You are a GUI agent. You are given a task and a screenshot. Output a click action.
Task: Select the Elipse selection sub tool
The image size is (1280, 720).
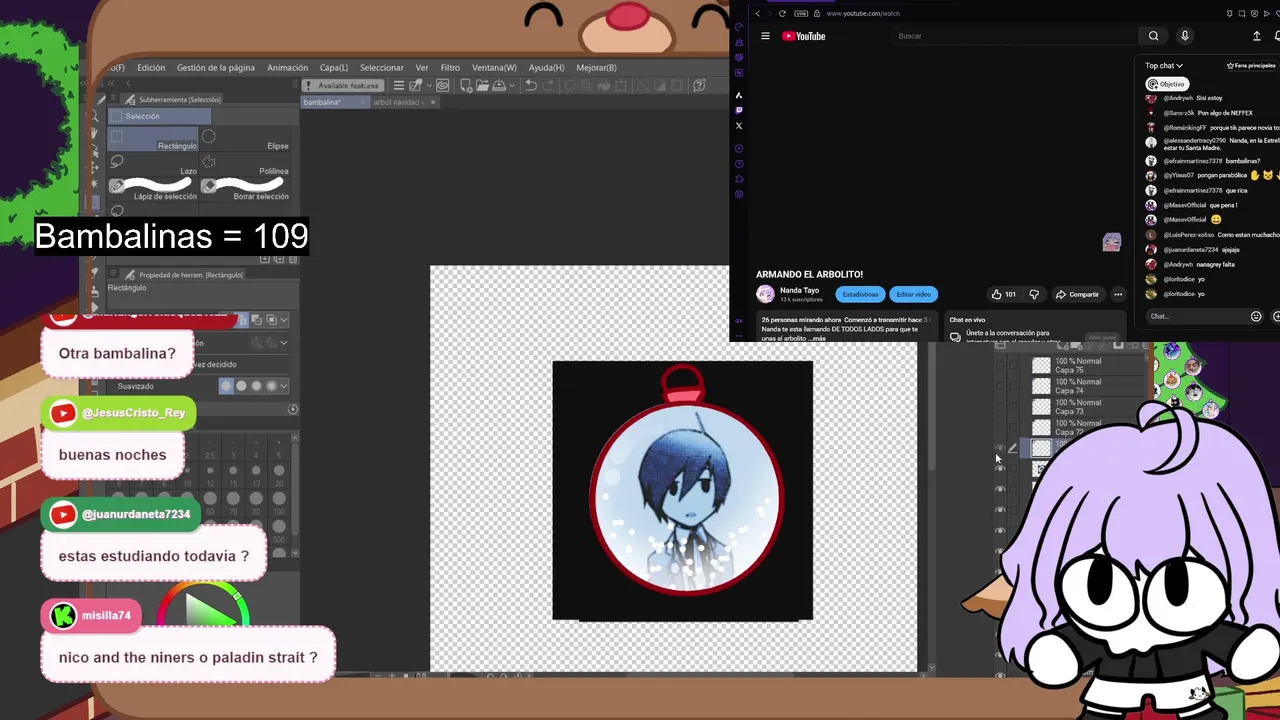(x=245, y=138)
